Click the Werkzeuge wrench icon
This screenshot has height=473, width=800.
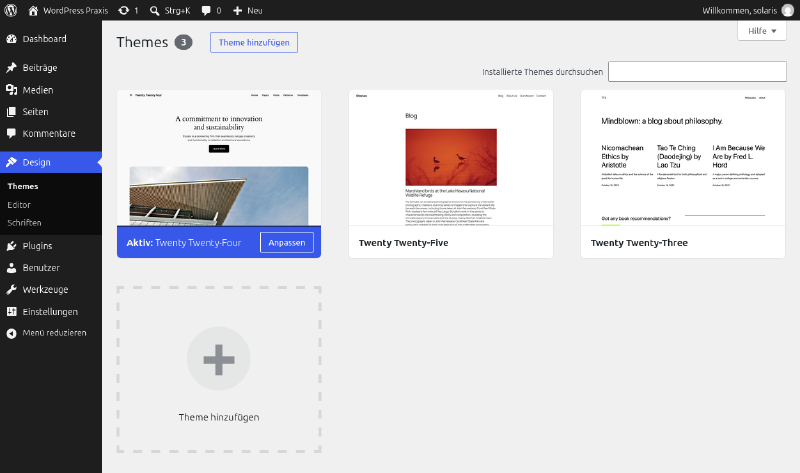[x=11, y=289]
